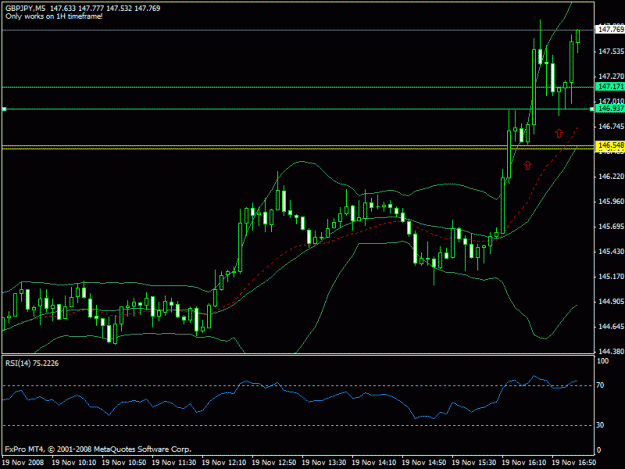Image resolution: width=625 pixels, height=469 pixels.
Task: Click the '19 Nov 16:50' time axis label
Action: tap(574, 463)
